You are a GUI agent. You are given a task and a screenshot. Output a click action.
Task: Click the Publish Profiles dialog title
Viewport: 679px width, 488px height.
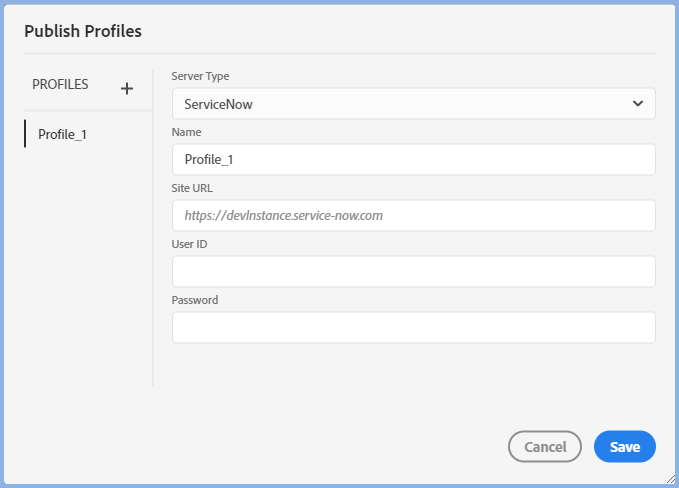tap(83, 31)
